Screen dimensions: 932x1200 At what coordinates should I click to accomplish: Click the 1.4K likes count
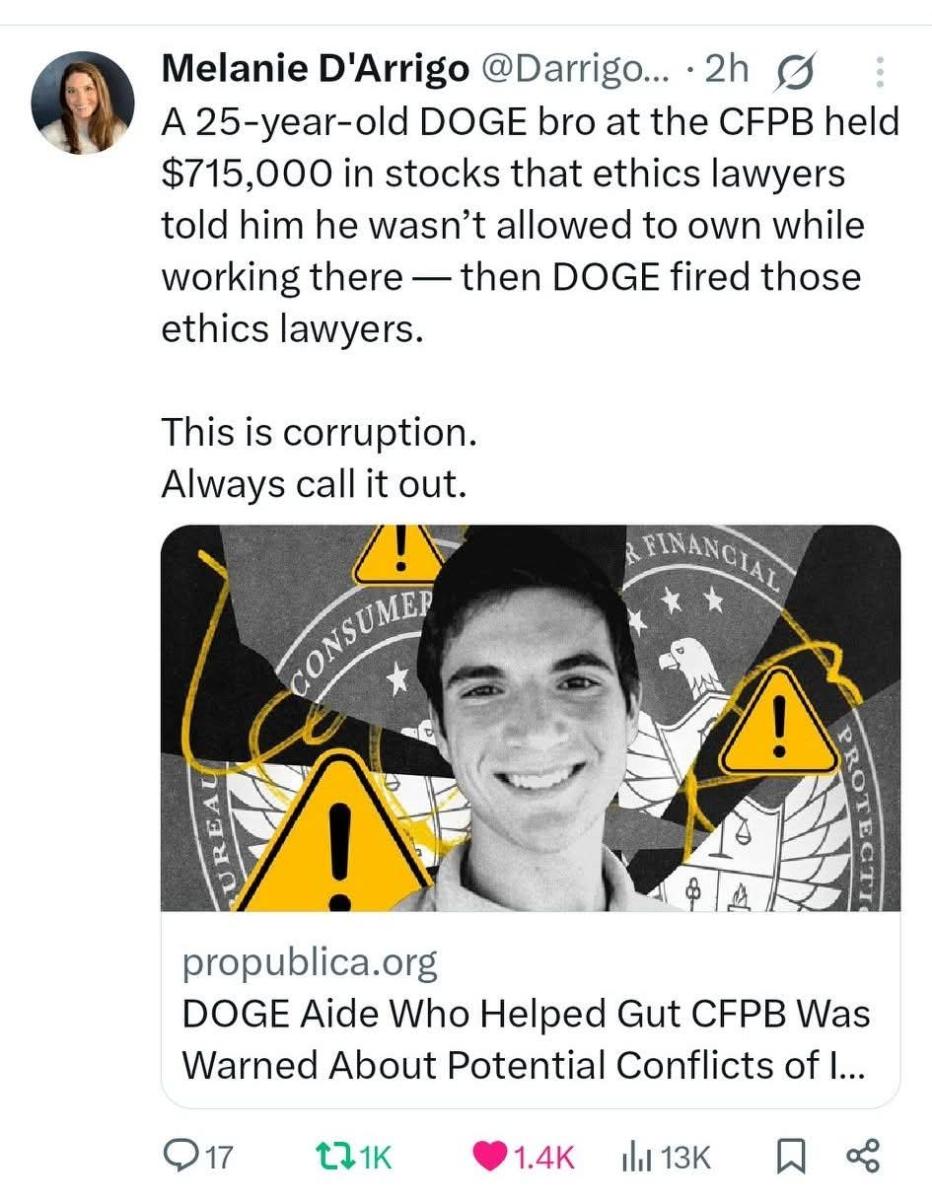pyautogui.click(x=544, y=1158)
